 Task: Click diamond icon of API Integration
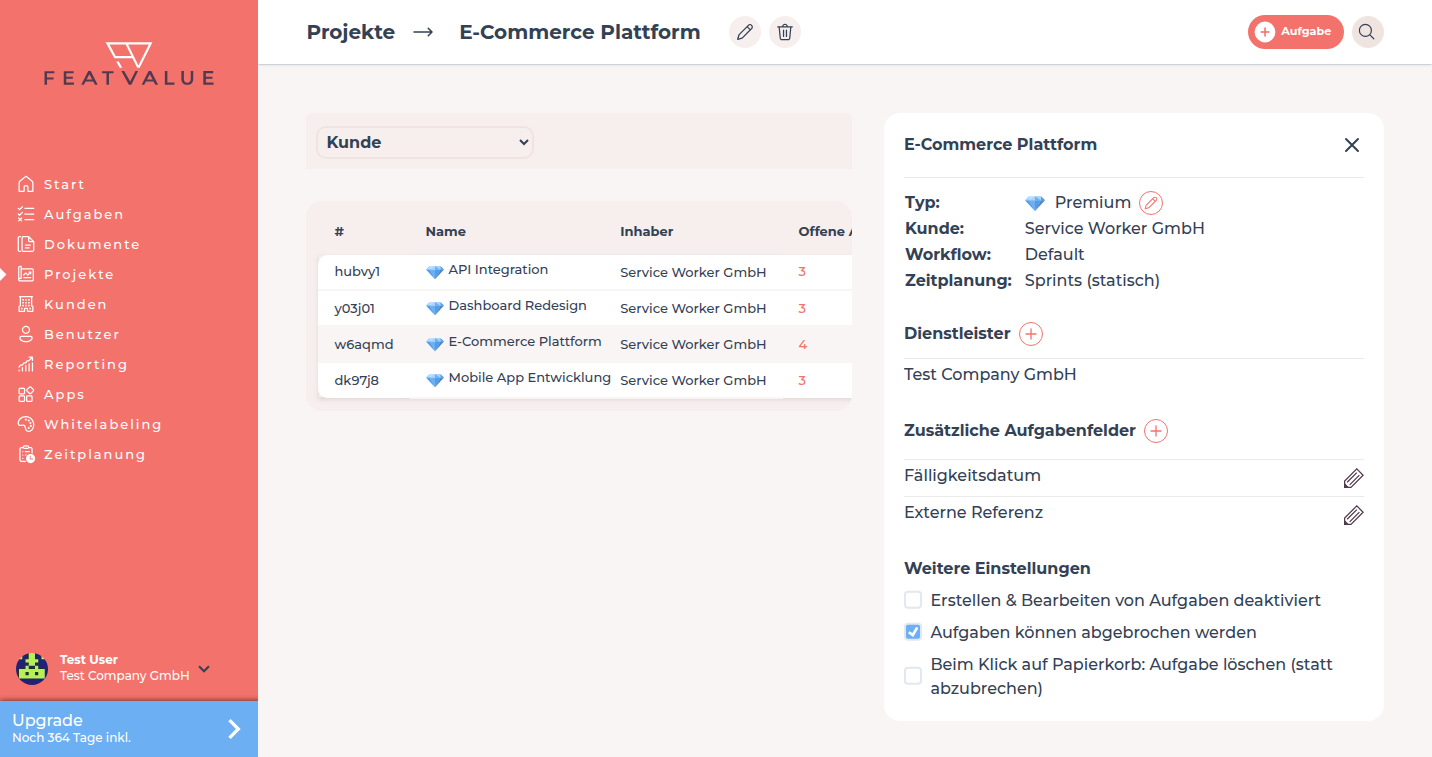pos(434,271)
